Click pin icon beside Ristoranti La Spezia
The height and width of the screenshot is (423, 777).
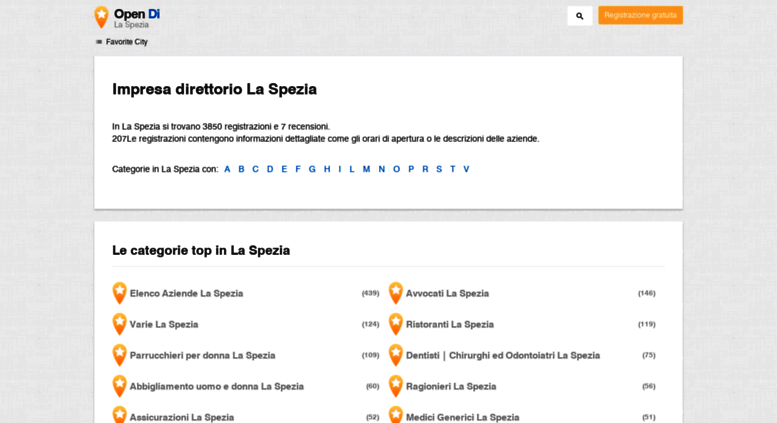(395, 324)
